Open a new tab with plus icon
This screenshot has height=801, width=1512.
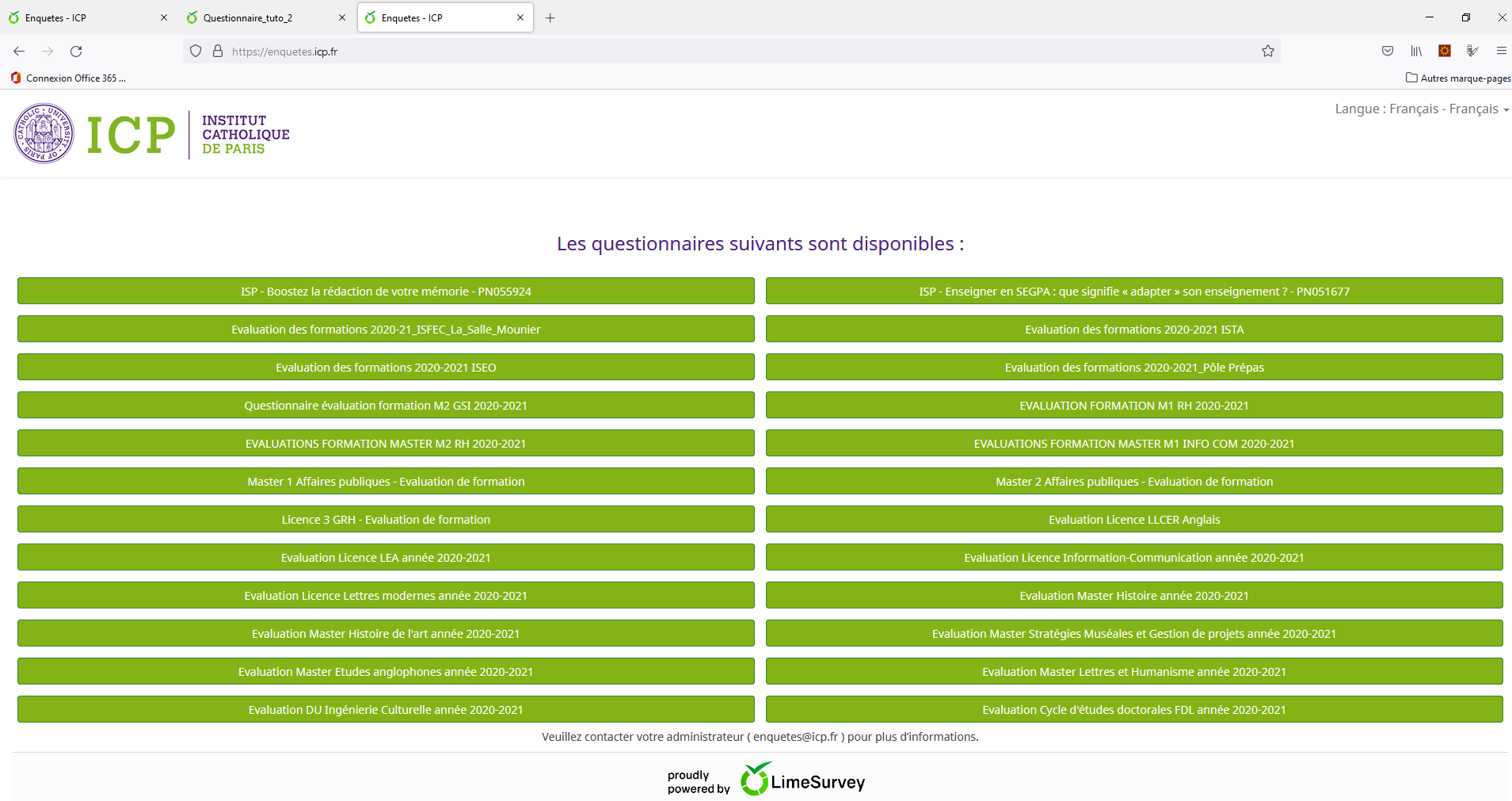(550, 18)
